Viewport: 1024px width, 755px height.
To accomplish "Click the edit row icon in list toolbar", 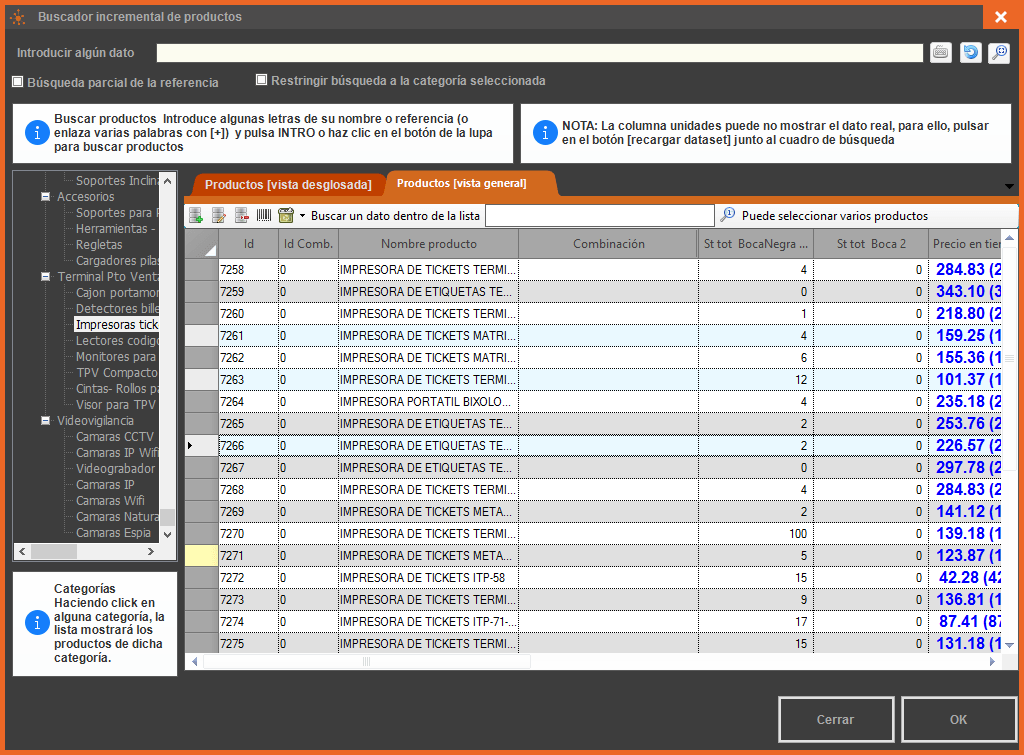I will (x=219, y=215).
